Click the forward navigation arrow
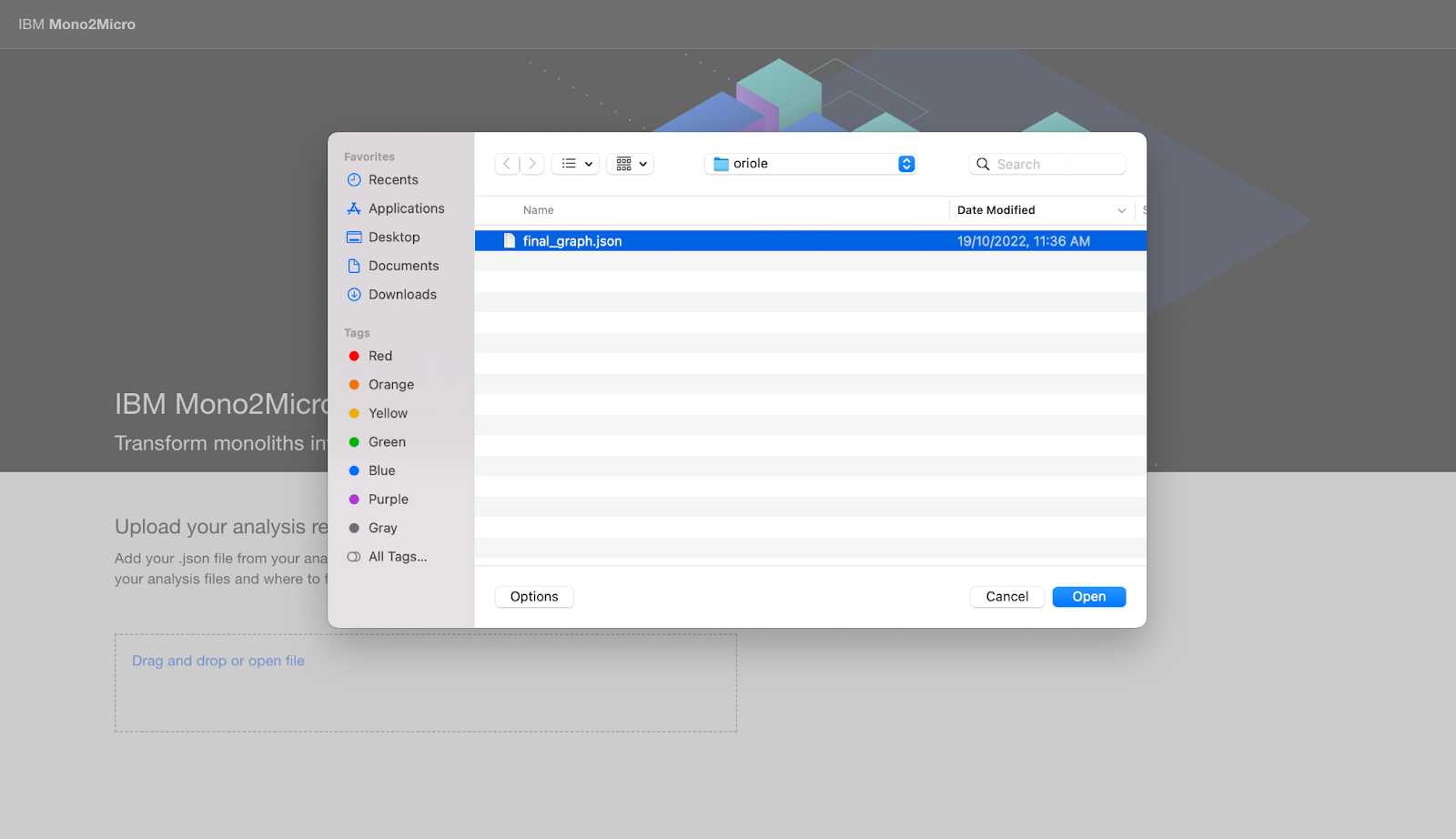This screenshot has width=1456, height=839. pos(532,164)
